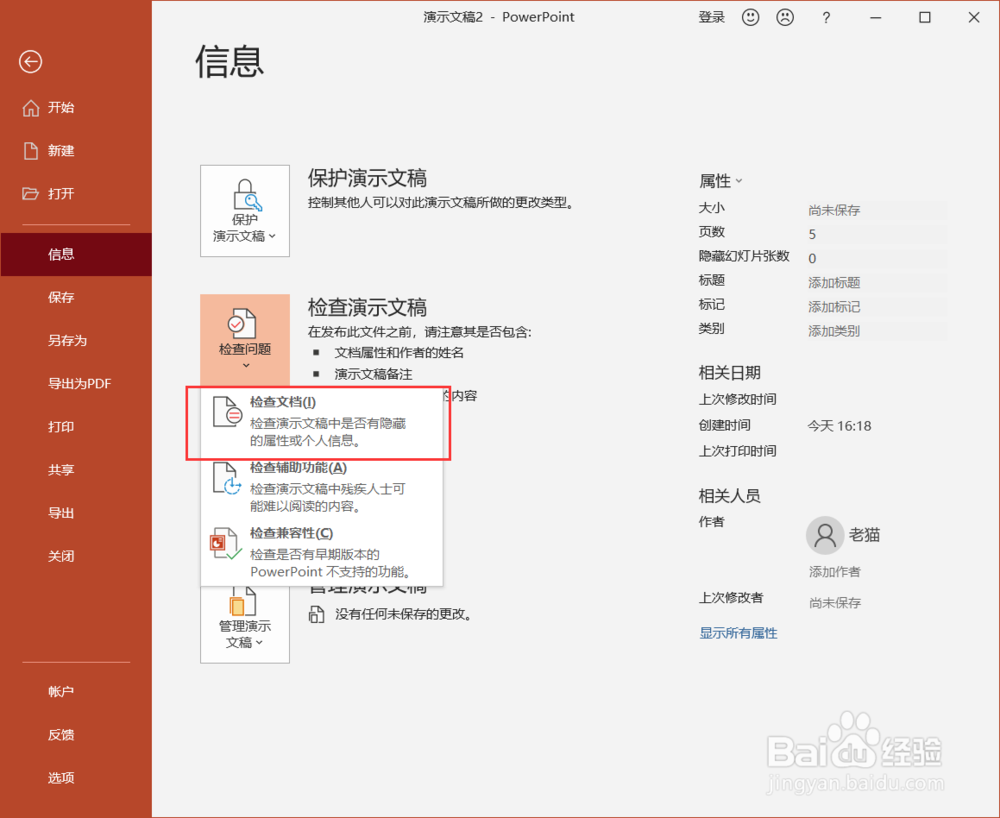
Task: Click the 管理演示文稿 documents icon
Action: pos(242,601)
